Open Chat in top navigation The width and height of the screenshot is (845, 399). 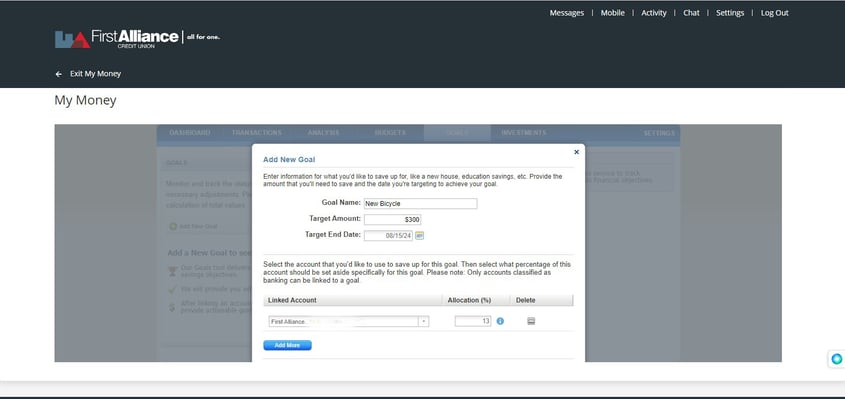(x=691, y=13)
